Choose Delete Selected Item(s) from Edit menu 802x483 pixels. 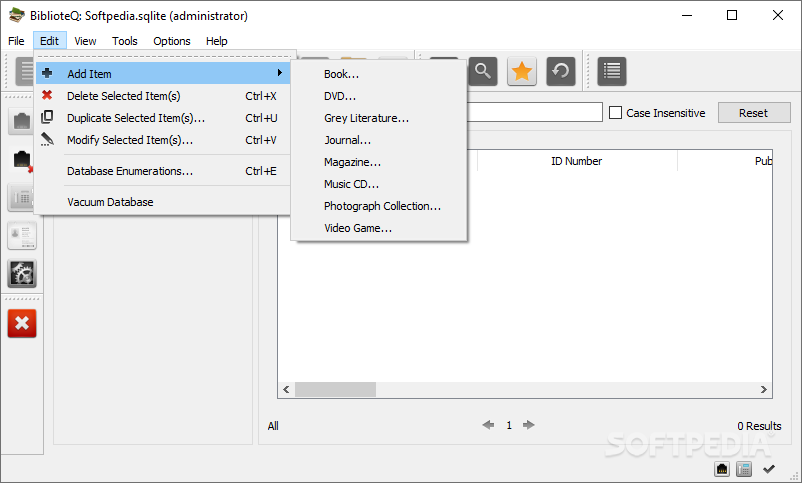point(163,96)
